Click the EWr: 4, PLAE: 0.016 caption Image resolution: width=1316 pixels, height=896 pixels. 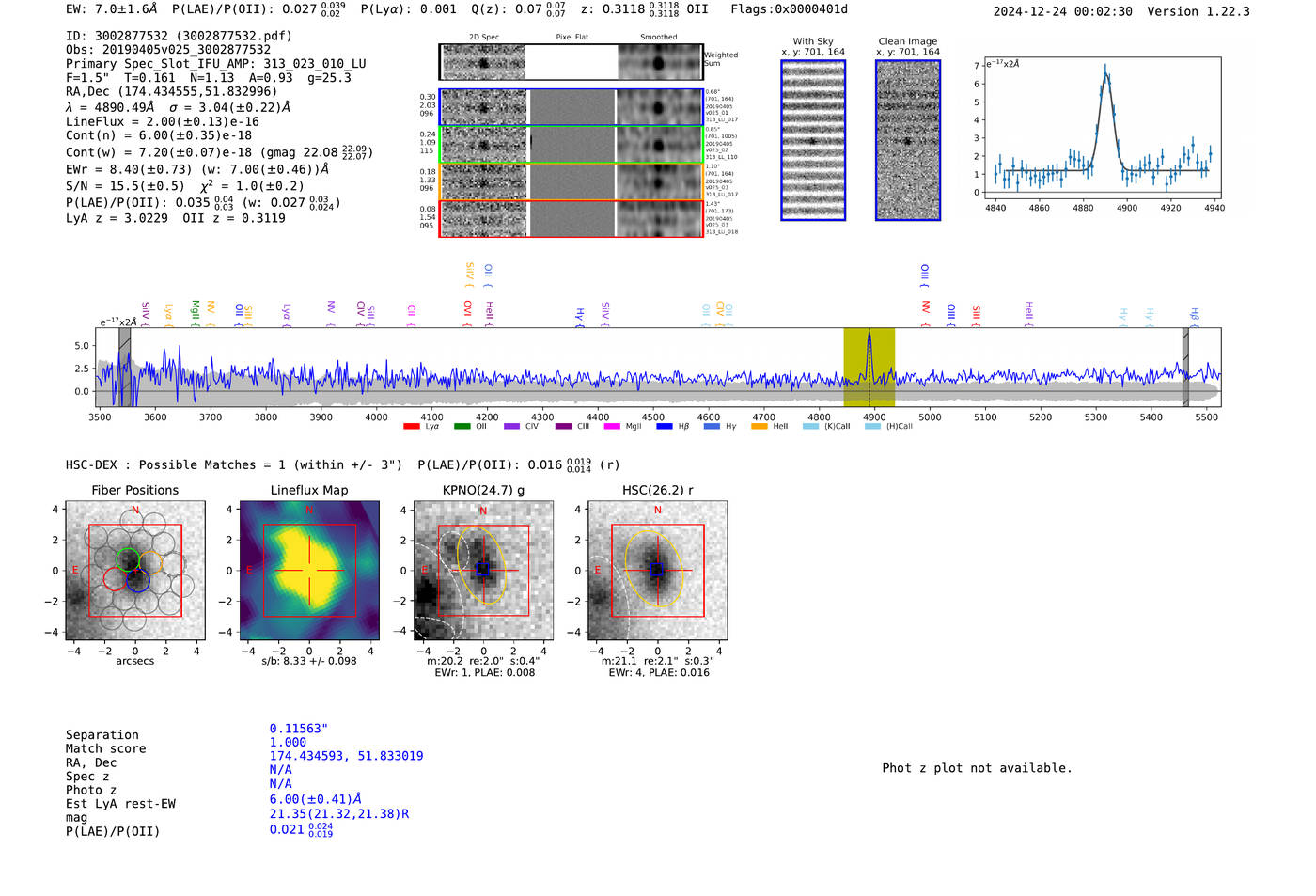pos(659,672)
